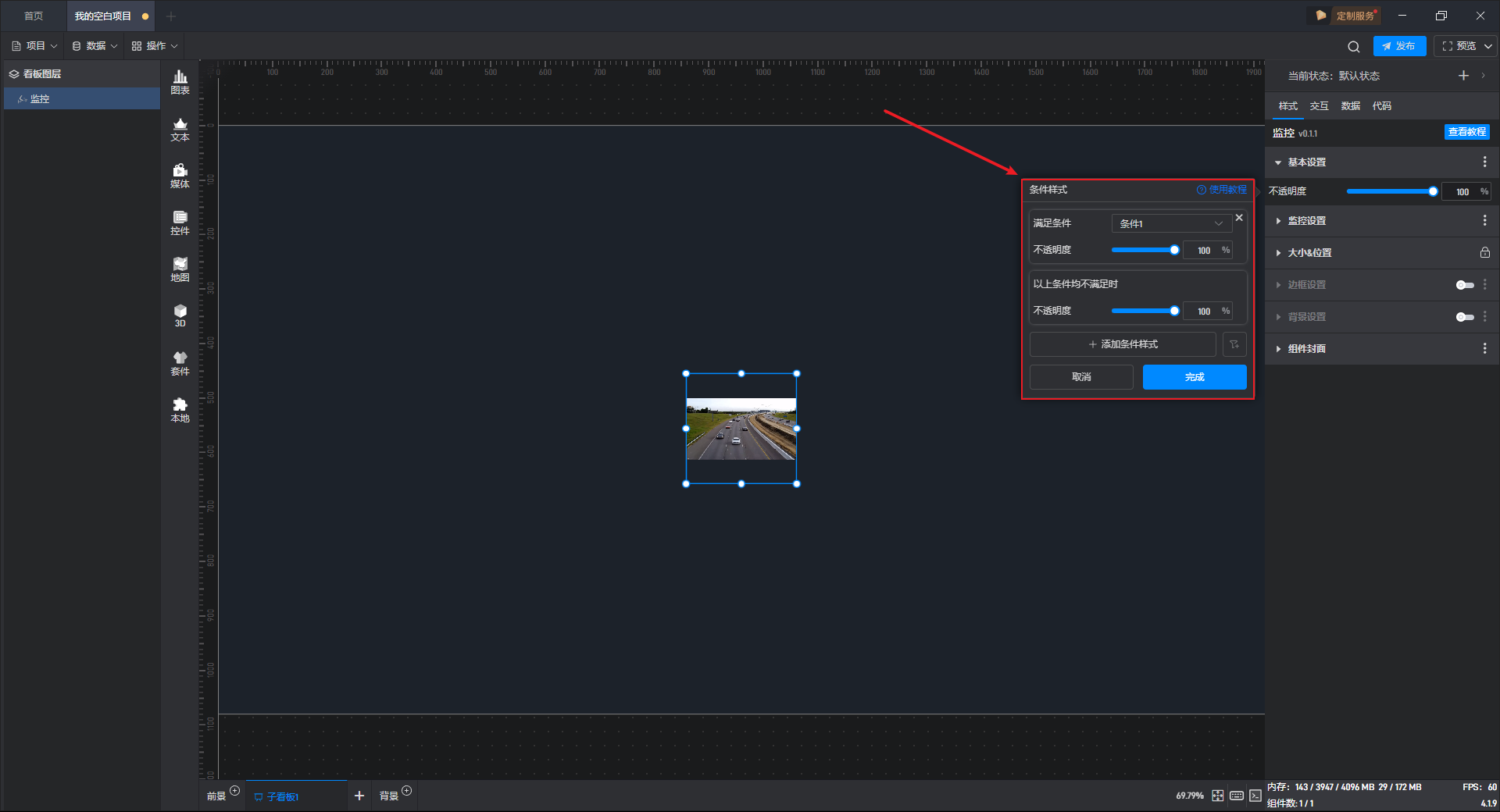Enable the 边框设置 toggle switch

coord(1465,285)
